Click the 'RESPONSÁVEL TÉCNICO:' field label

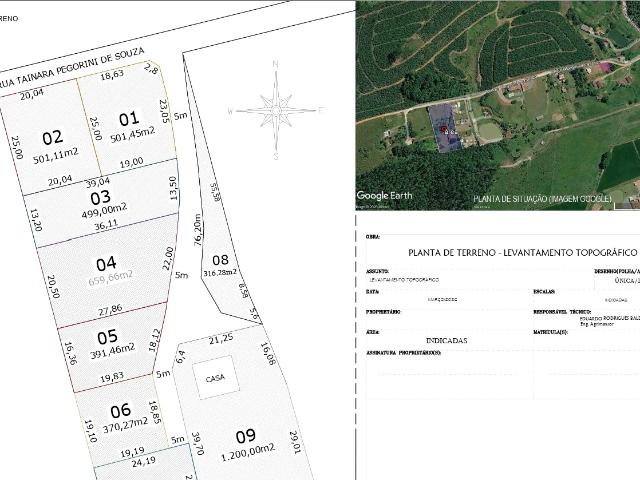562,312
